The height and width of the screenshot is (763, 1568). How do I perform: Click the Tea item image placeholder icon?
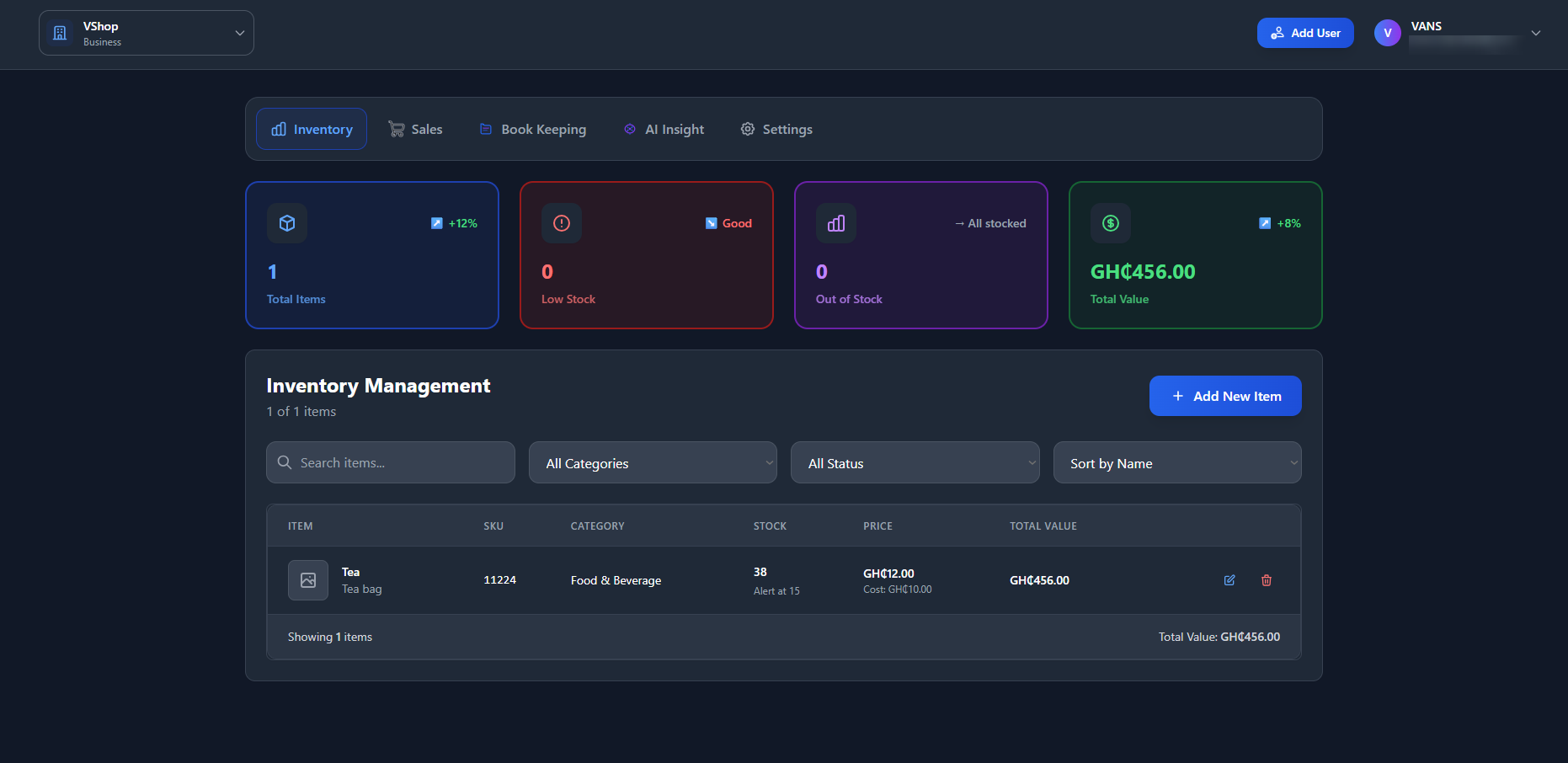tap(308, 580)
